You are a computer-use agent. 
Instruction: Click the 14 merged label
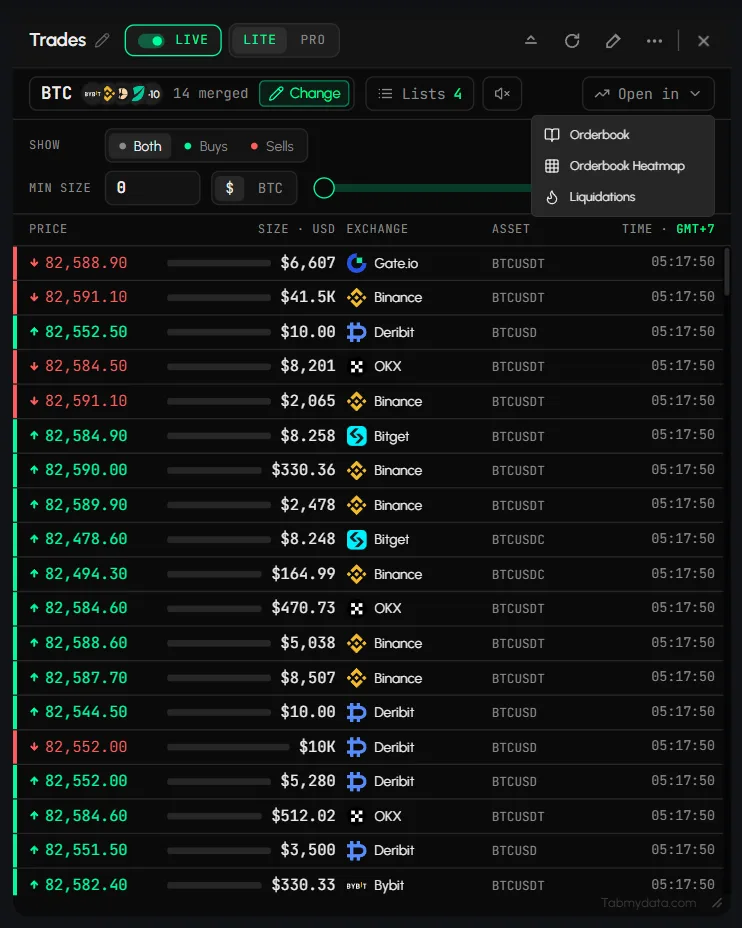(210, 94)
